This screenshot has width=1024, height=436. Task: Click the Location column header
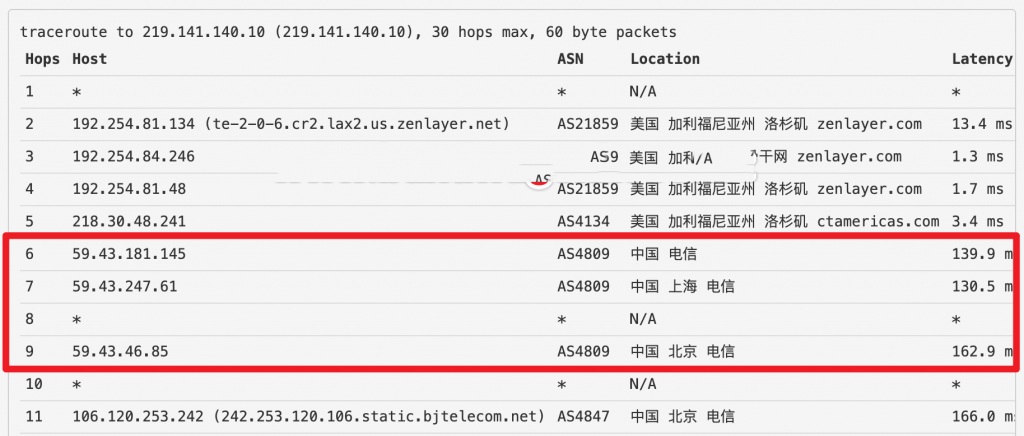(x=665, y=59)
